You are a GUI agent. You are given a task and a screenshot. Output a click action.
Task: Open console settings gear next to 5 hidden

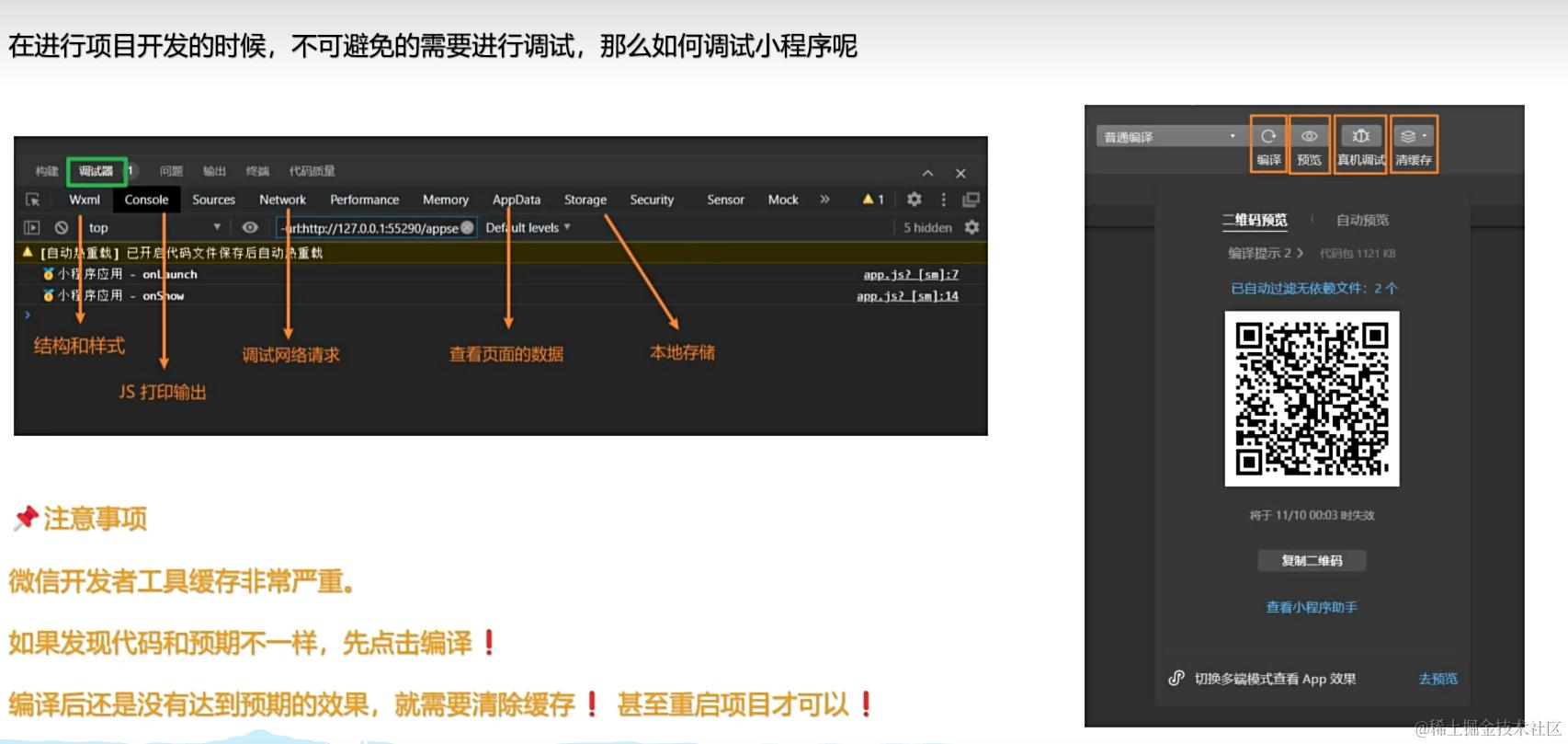pos(971,227)
